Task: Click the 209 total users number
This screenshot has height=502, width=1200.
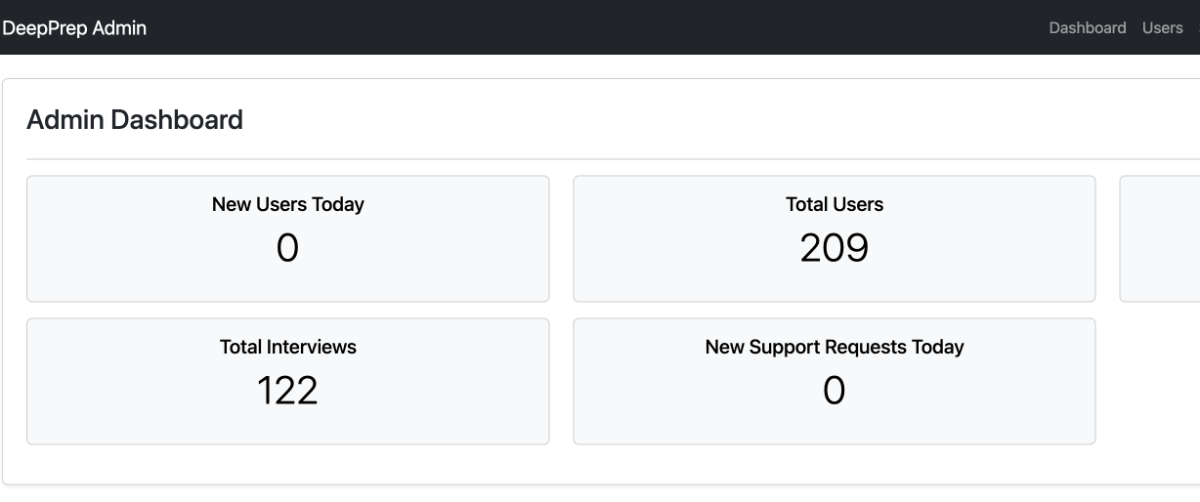Action: tap(834, 248)
